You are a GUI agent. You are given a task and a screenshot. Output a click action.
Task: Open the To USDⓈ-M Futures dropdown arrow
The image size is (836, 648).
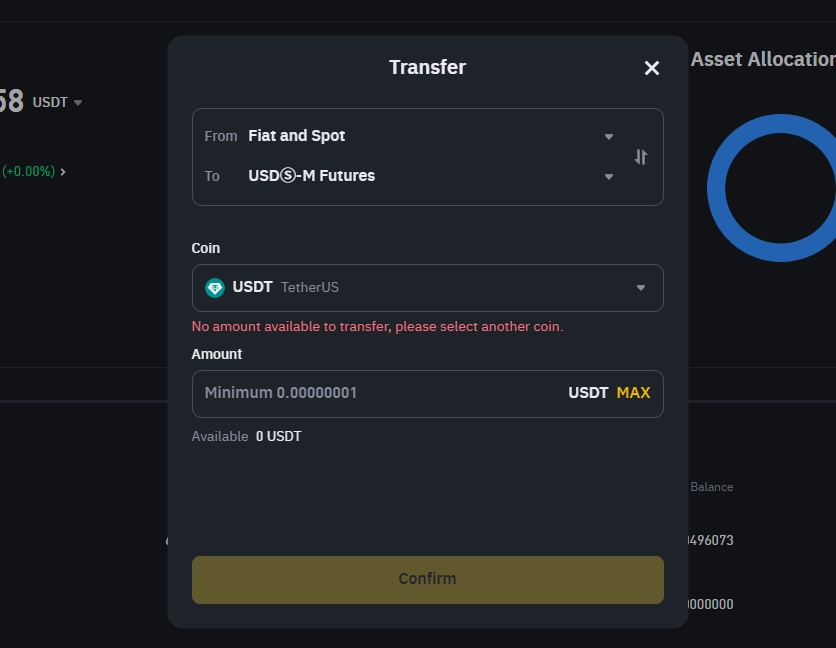pos(608,177)
